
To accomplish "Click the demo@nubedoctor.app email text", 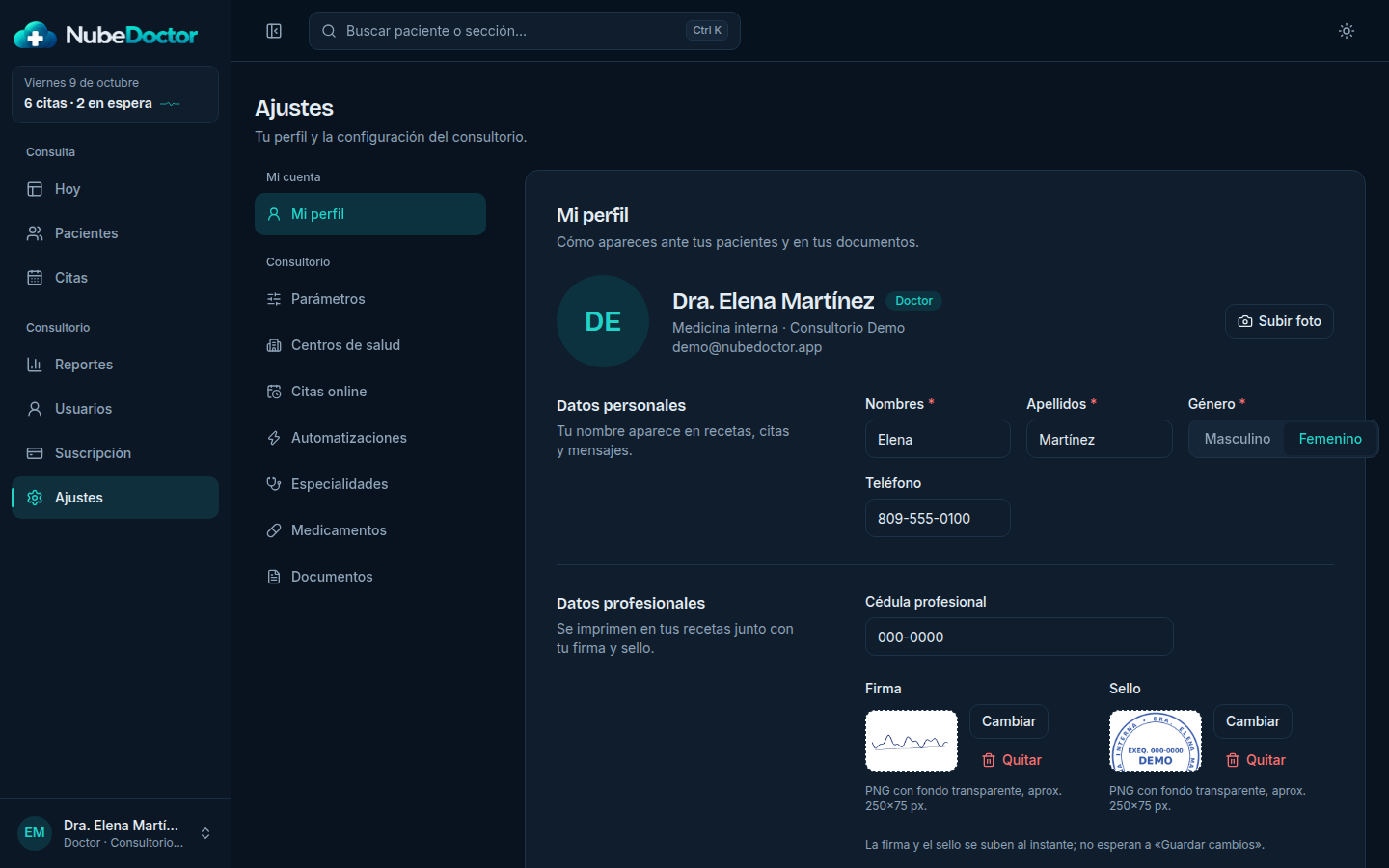I will pyautogui.click(x=748, y=347).
